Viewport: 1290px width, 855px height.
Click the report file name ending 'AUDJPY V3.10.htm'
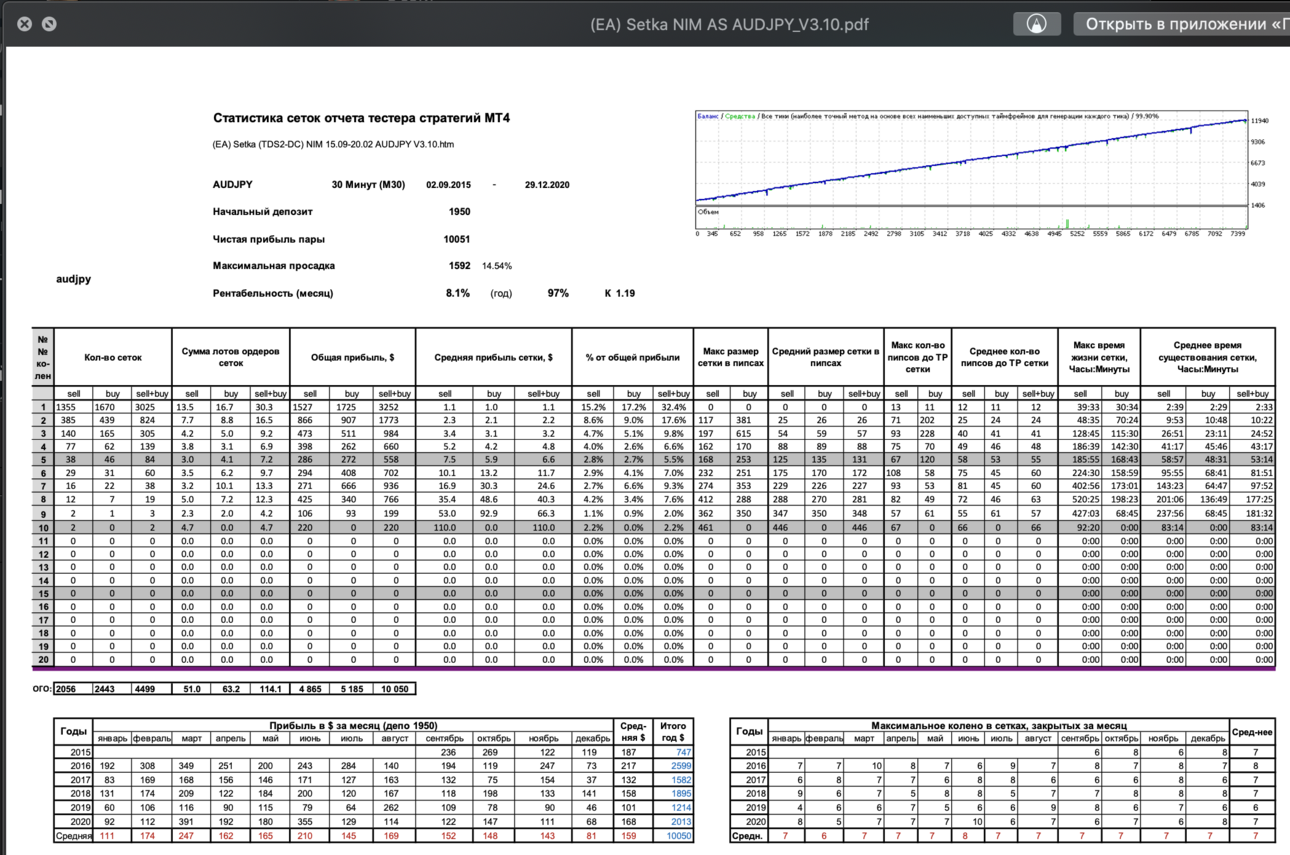[333, 144]
